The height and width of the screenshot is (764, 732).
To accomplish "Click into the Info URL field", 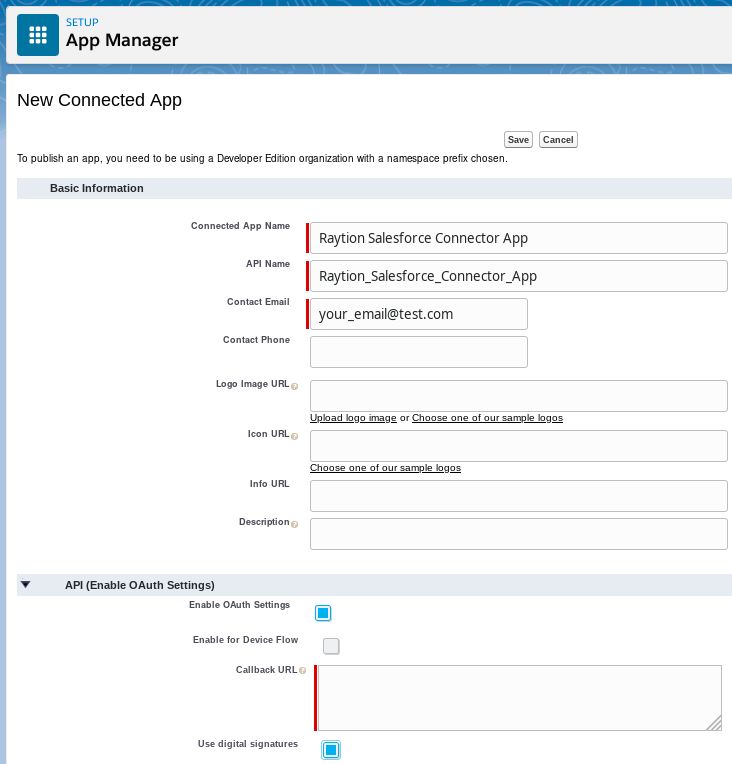I will pos(519,496).
